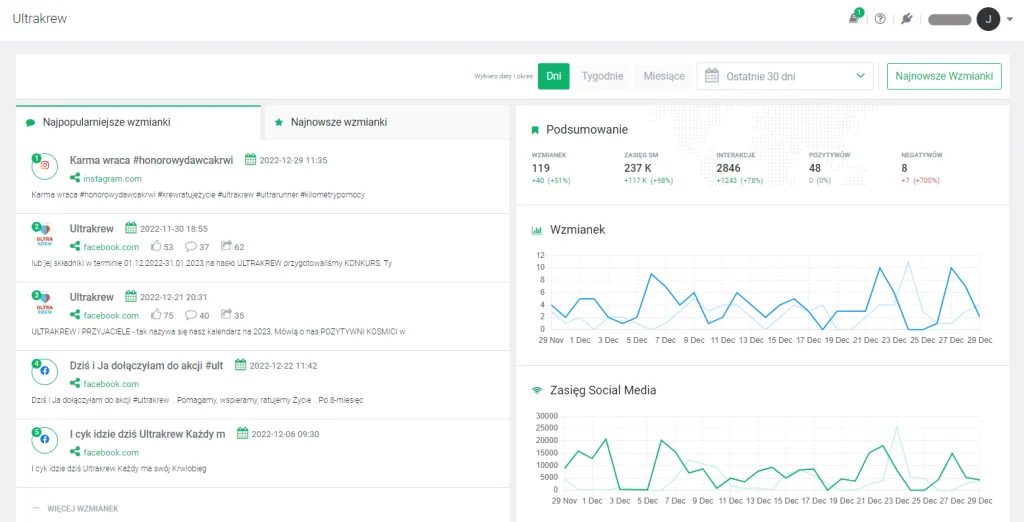Click calendar icon beside 2022-12-22 11:42

(240, 365)
